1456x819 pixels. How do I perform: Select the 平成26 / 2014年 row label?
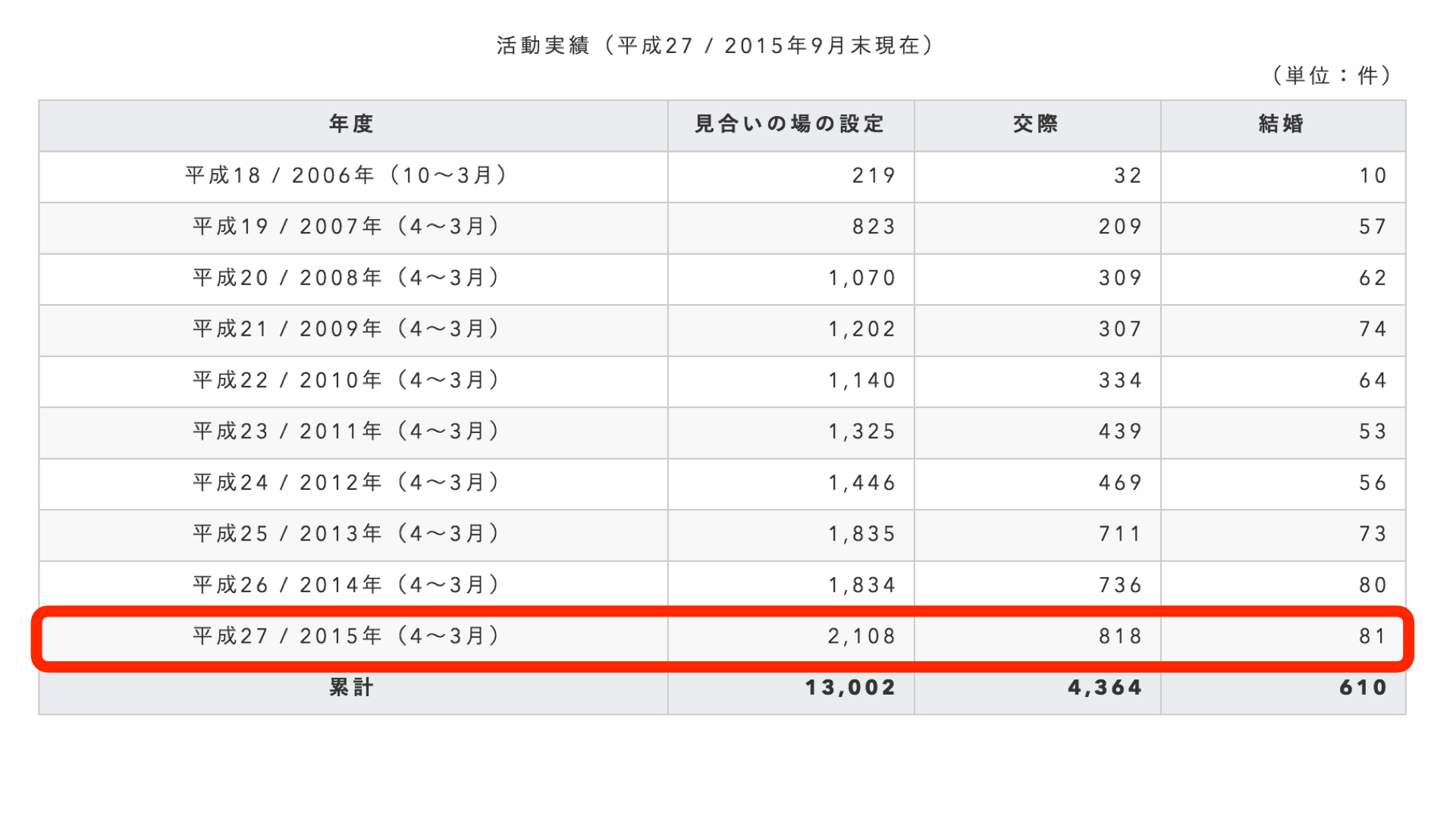(x=347, y=585)
